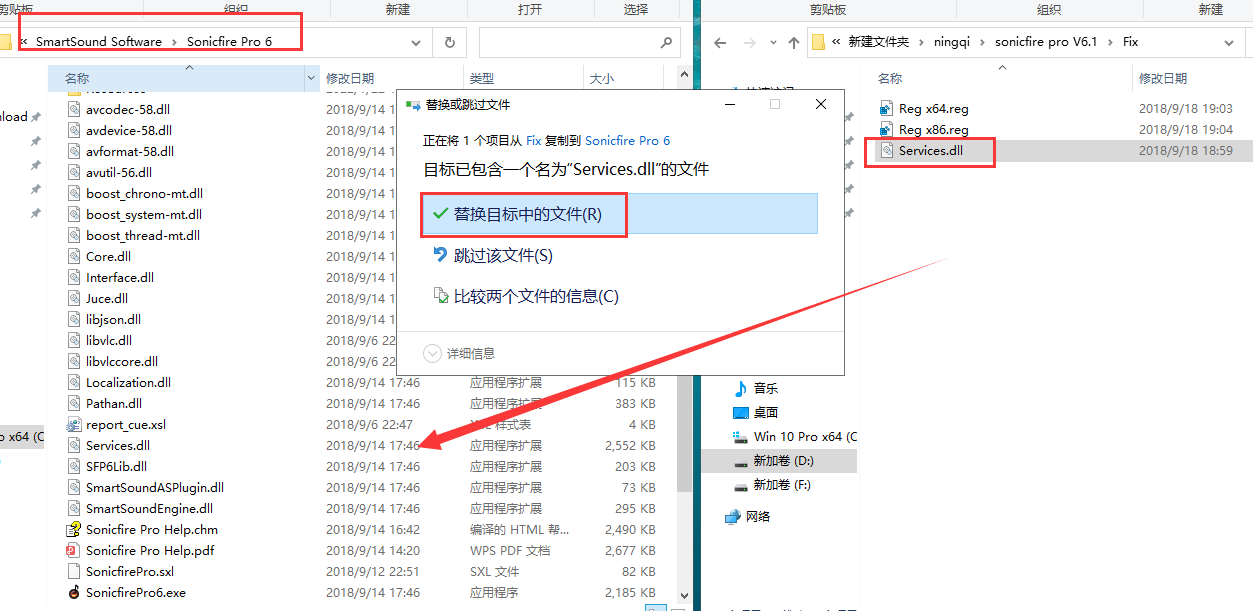Open the 名称 column filter dropdown in the left window

coord(310,78)
